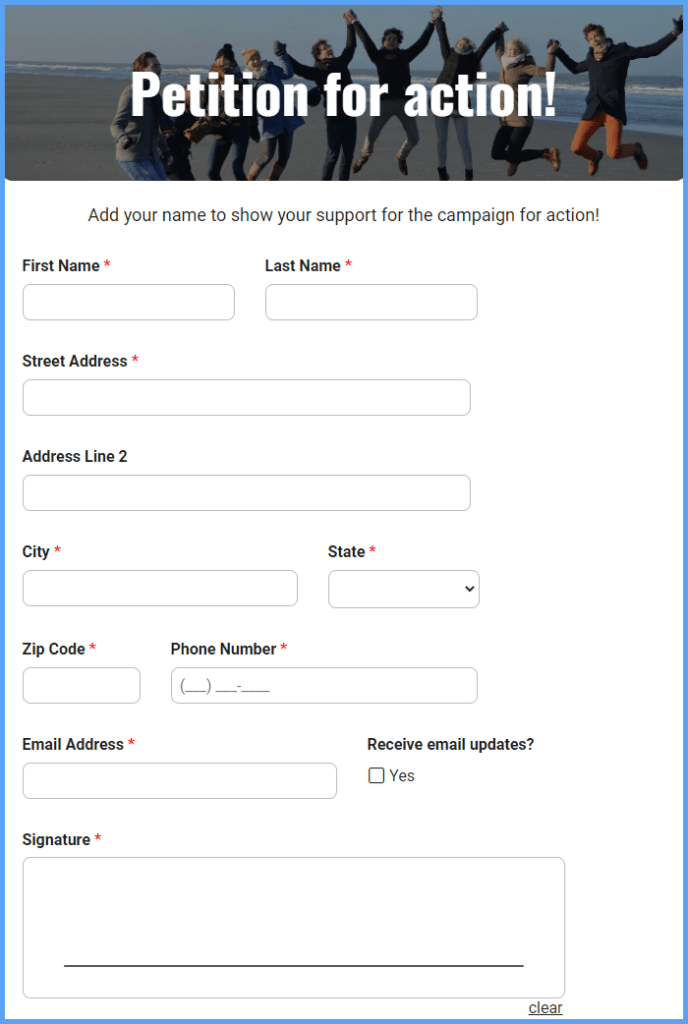The height and width of the screenshot is (1024, 688).
Task: Click the Zip Code field
Action: pos(81,685)
